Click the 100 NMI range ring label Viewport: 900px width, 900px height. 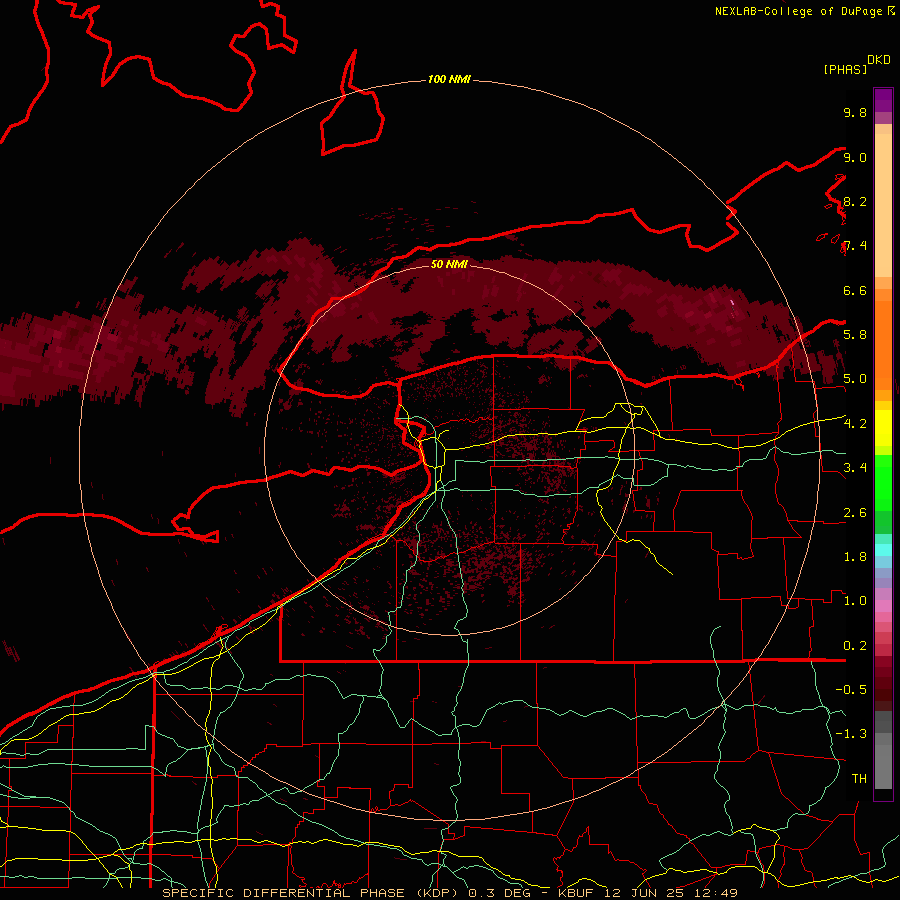point(449,79)
